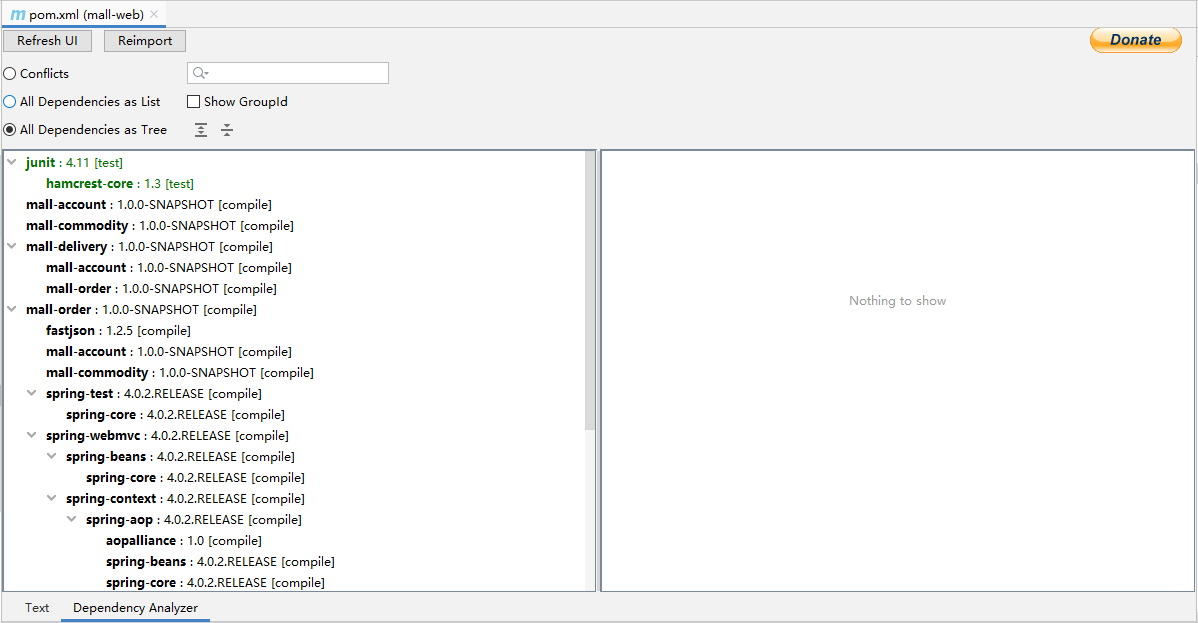
Task: Collapse the spring-webmvc node
Action: tap(32, 435)
